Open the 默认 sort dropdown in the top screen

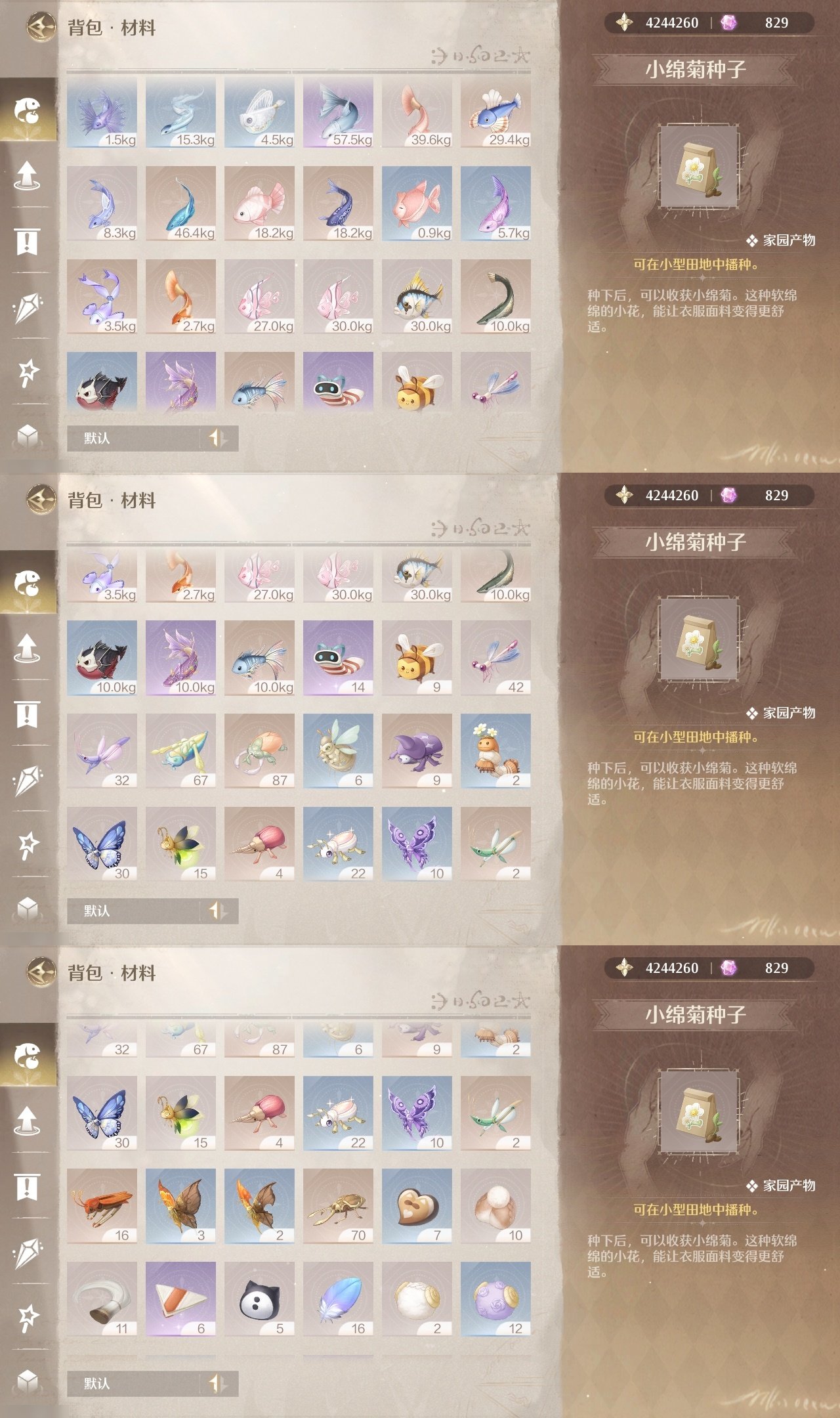pyautogui.click(x=134, y=438)
